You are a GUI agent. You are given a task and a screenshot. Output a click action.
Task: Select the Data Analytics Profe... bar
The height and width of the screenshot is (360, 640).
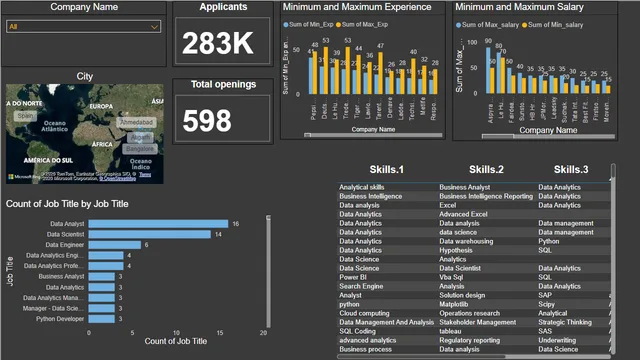106,266
